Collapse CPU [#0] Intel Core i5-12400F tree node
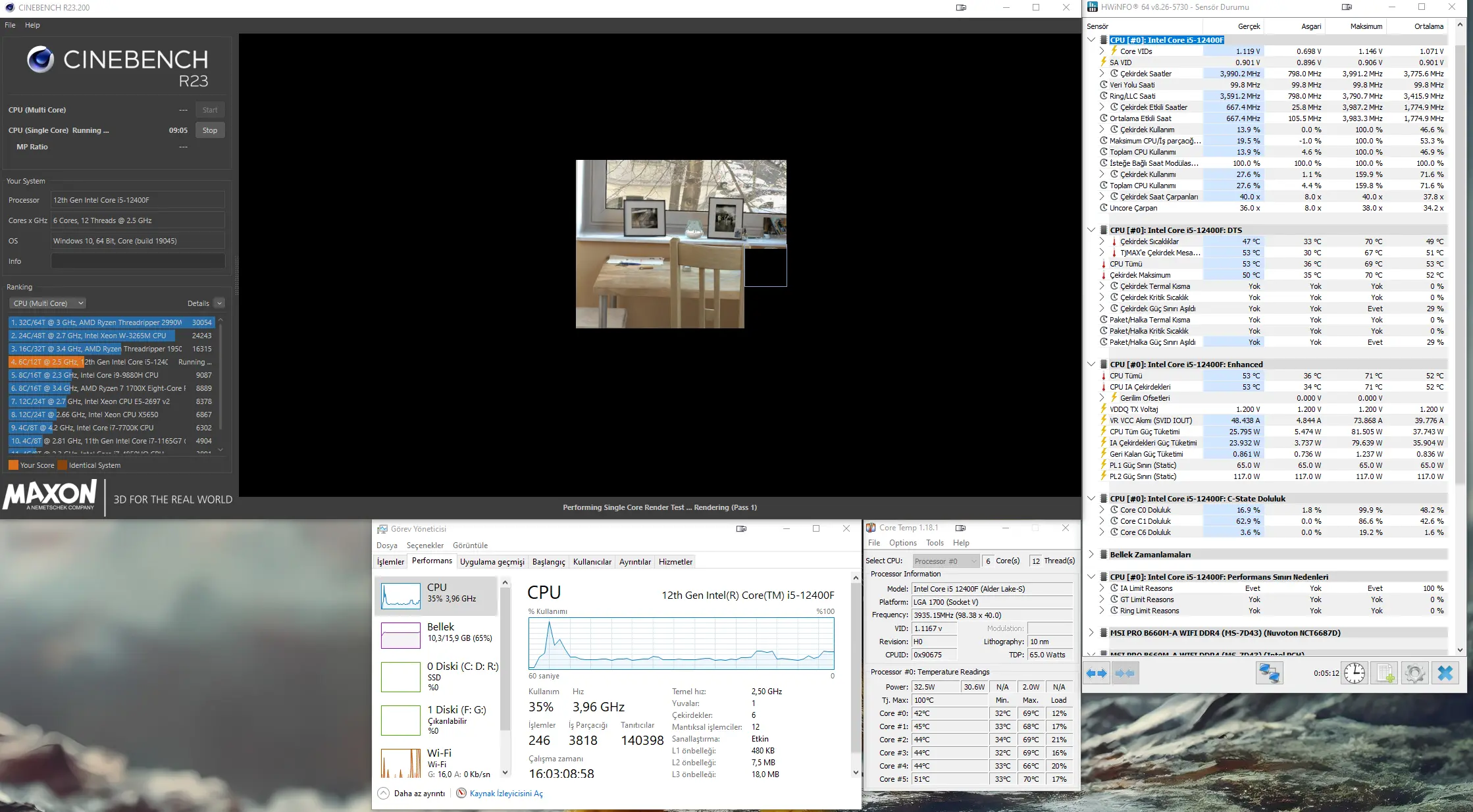The height and width of the screenshot is (812, 1473). (1091, 40)
